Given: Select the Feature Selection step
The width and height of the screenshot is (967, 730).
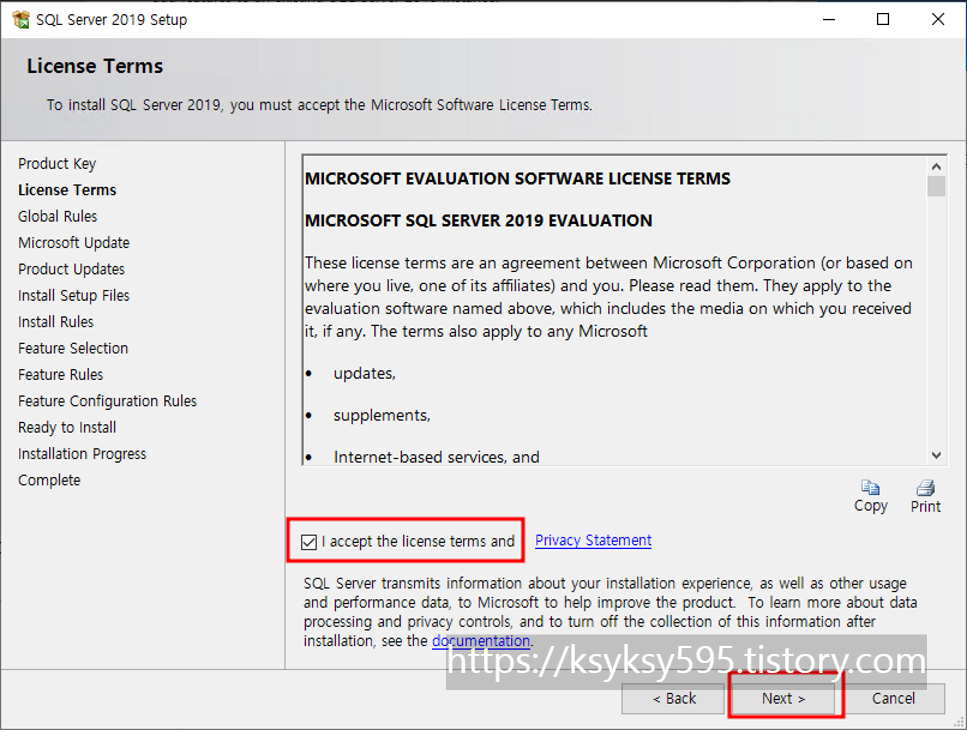Looking at the screenshot, I should coord(73,348).
